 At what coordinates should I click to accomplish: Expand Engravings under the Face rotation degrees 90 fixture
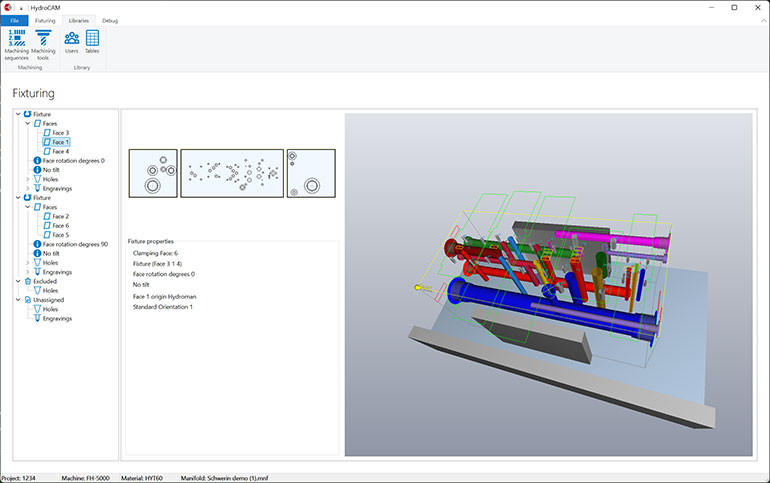pyautogui.click(x=28, y=272)
